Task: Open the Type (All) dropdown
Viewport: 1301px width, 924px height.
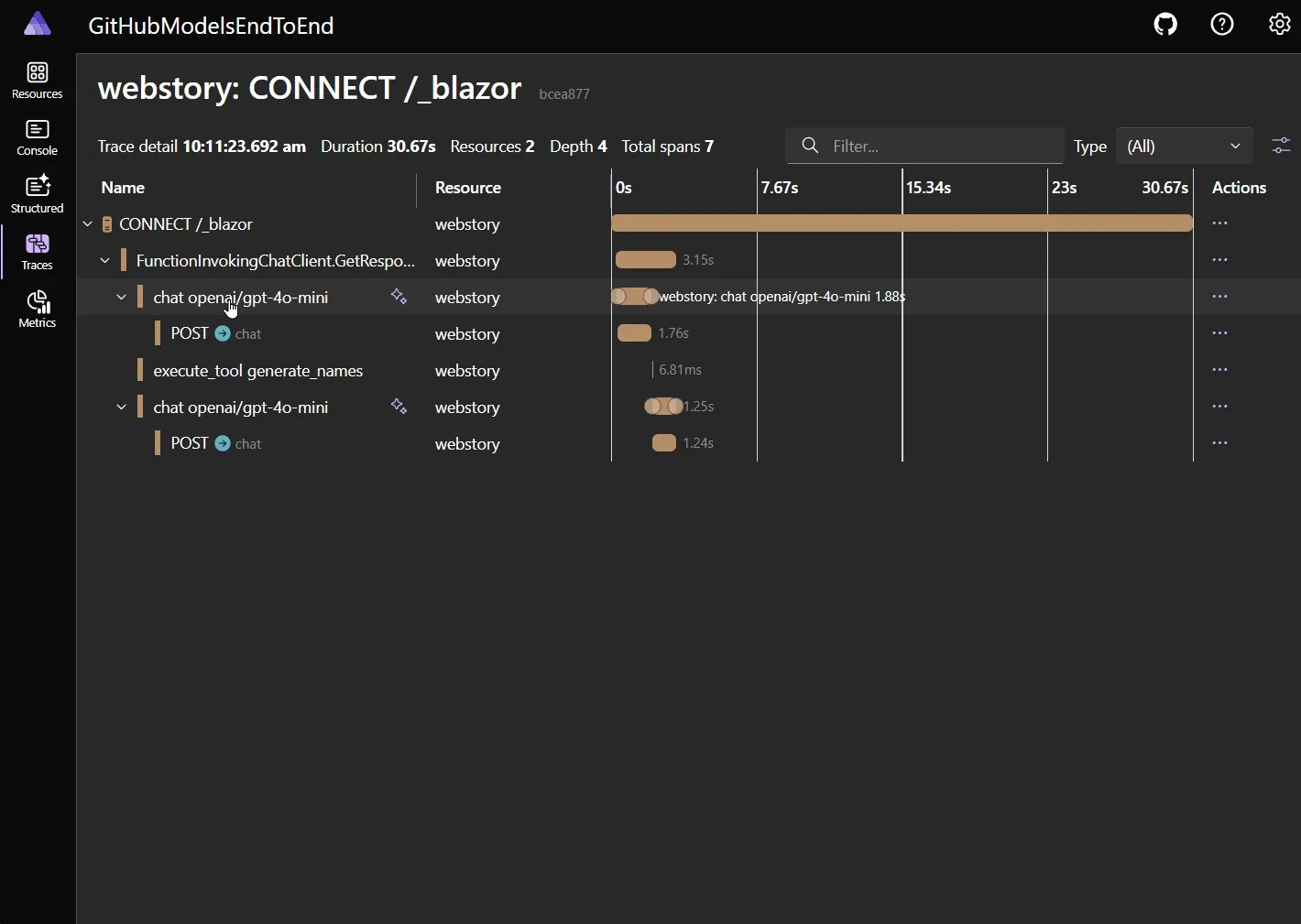Action: pyautogui.click(x=1183, y=146)
